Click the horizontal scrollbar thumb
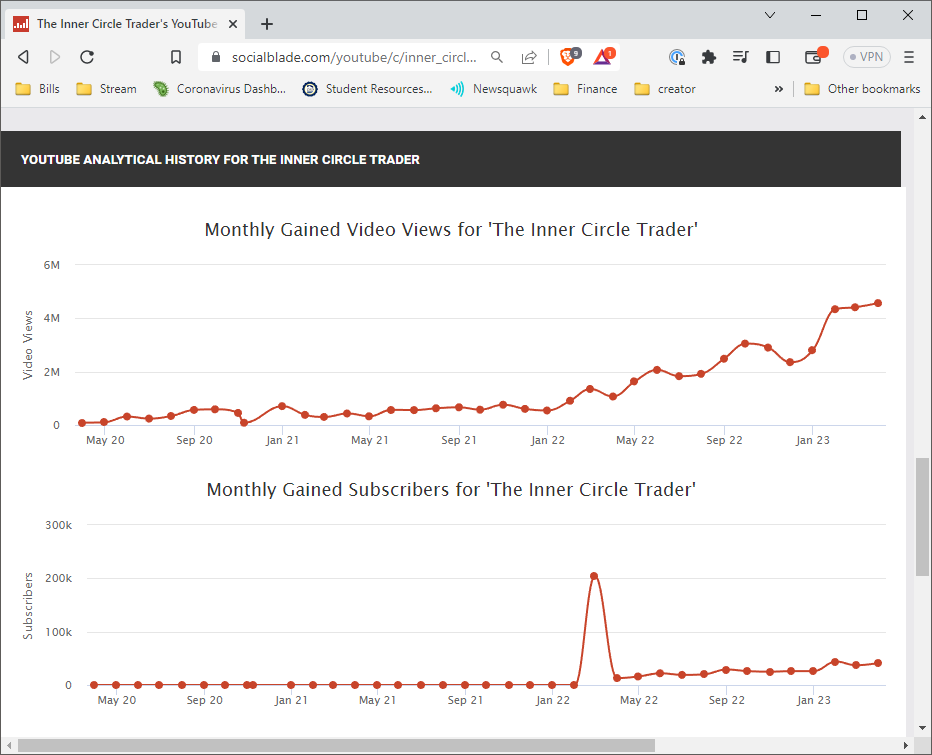Image resolution: width=932 pixels, height=755 pixels. pyautogui.click(x=336, y=745)
